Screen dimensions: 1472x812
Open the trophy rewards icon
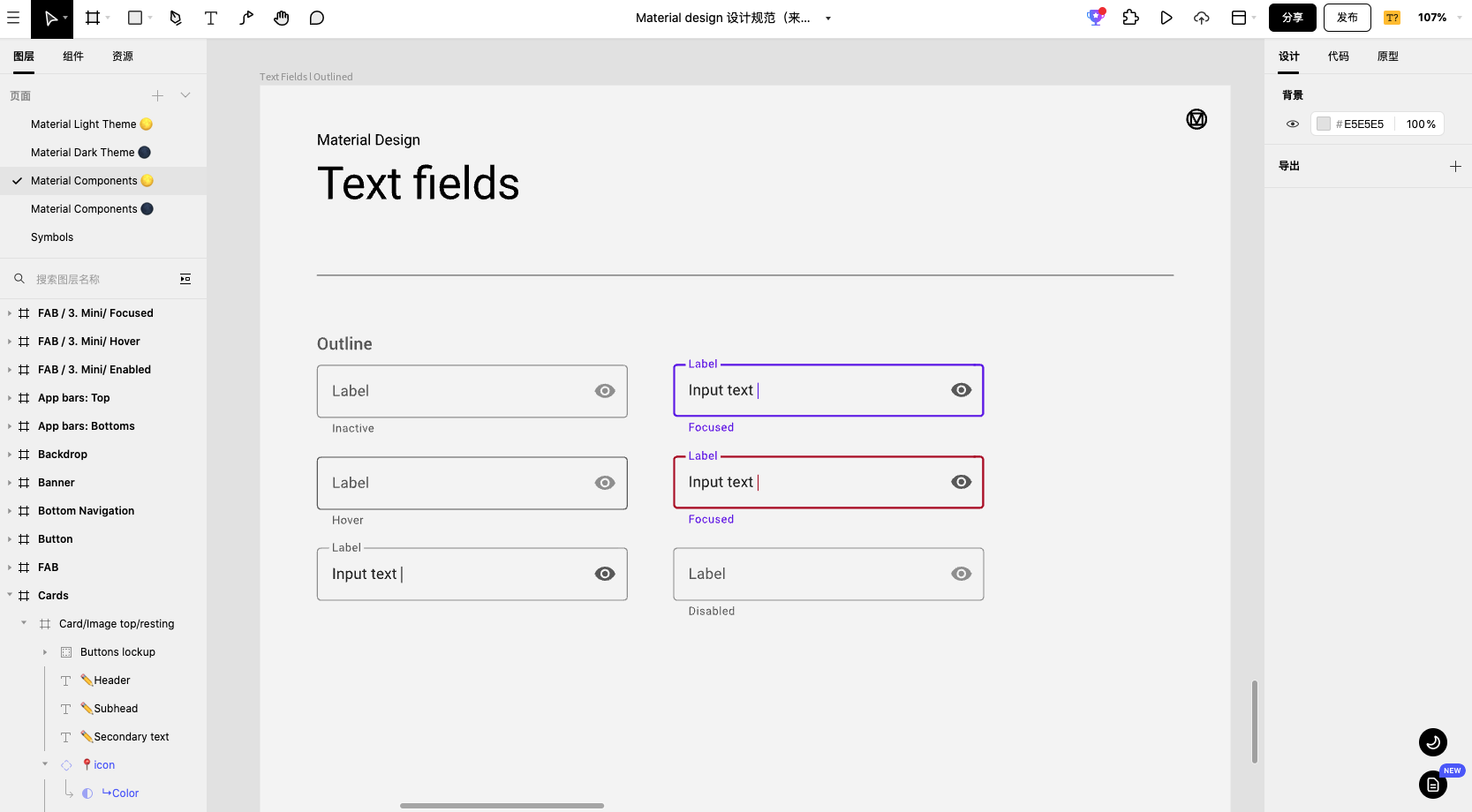click(1096, 17)
